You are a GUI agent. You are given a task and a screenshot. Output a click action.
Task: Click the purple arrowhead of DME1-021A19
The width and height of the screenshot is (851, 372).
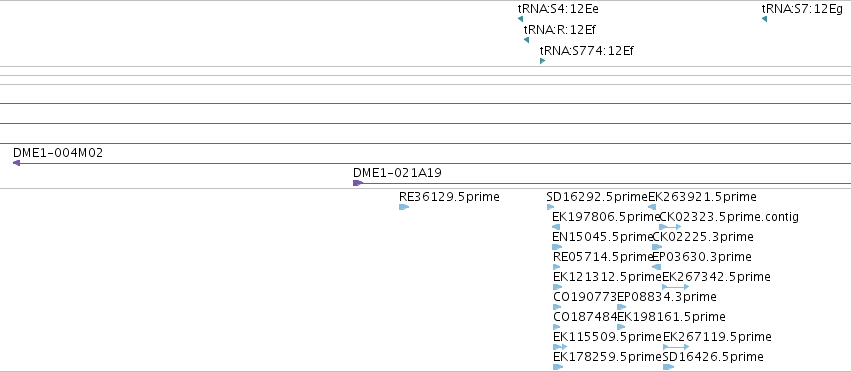point(358,183)
